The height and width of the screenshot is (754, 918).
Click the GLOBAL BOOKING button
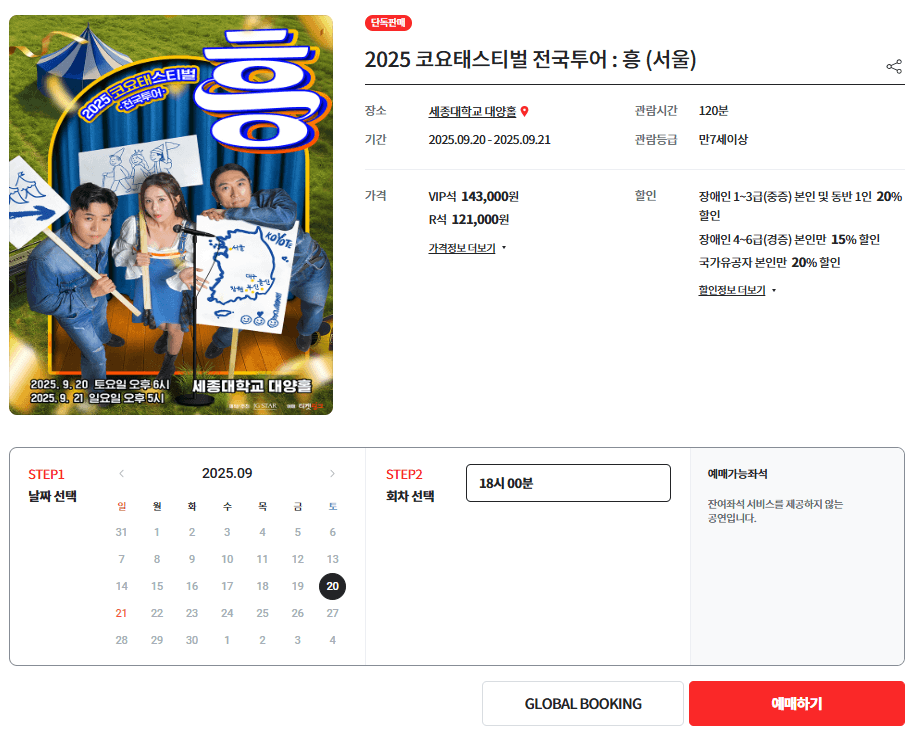point(583,703)
